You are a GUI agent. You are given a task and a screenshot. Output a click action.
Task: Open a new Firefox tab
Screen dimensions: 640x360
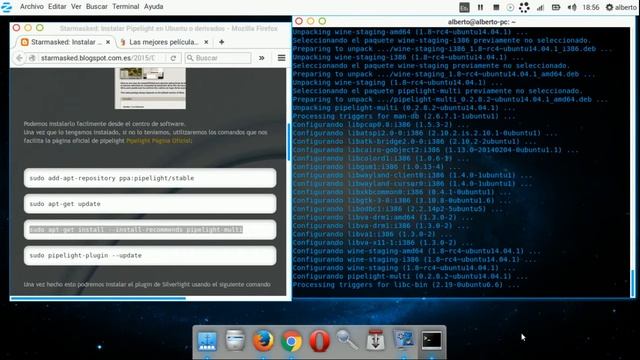pyautogui.click(x=222, y=42)
